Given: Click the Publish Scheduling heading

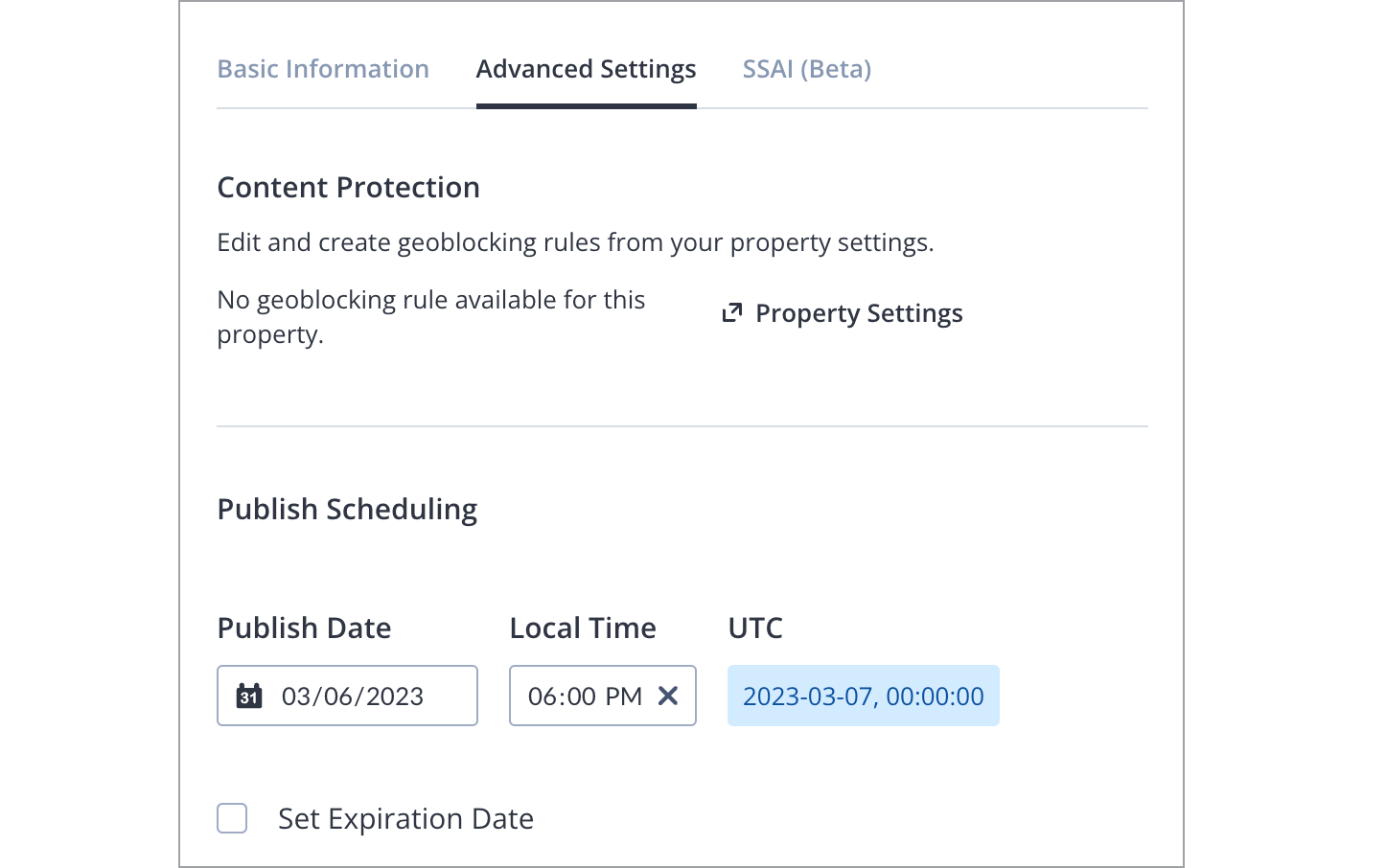Looking at the screenshot, I should coord(347,510).
